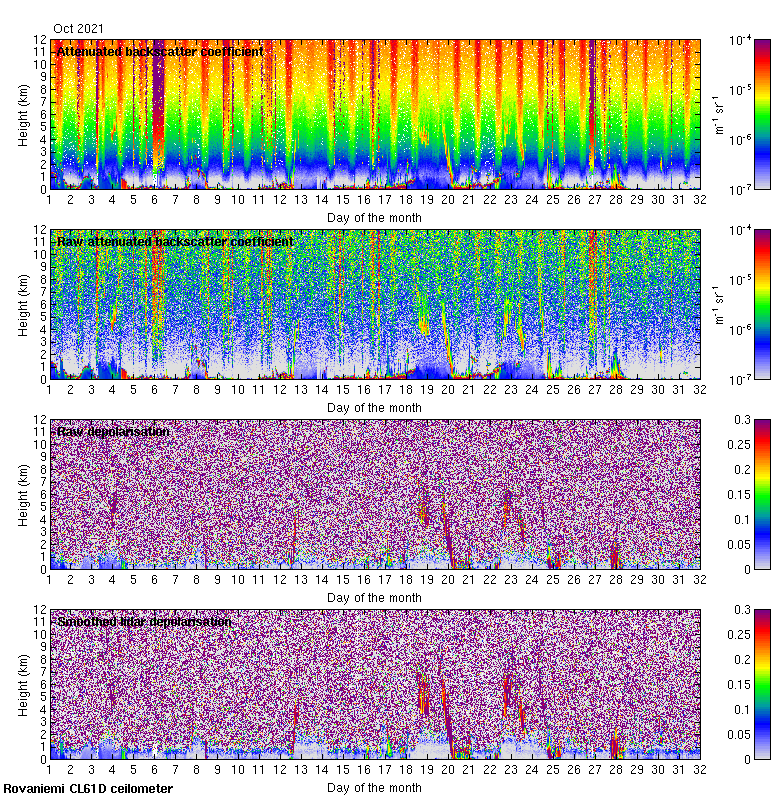This screenshot has width=780, height=800.
Task: Click the Day of the month label at the bottom
Action: 374,787
